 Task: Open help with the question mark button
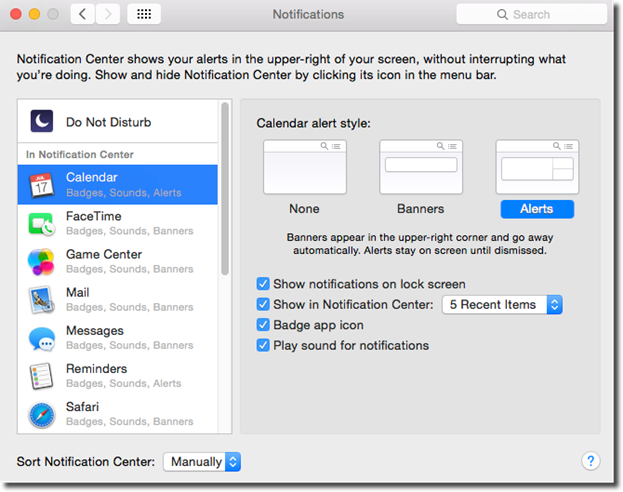pos(590,461)
